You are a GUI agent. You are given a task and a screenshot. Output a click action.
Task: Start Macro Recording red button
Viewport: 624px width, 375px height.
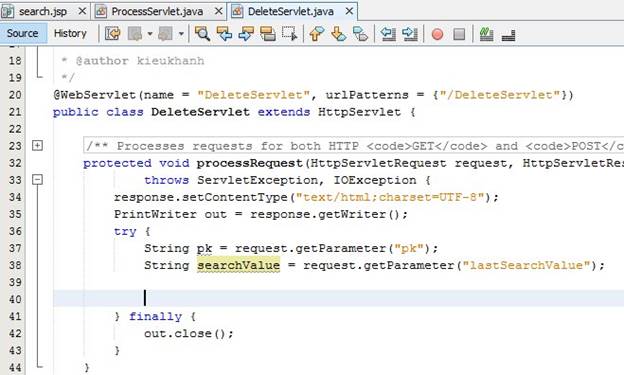click(437, 34)
